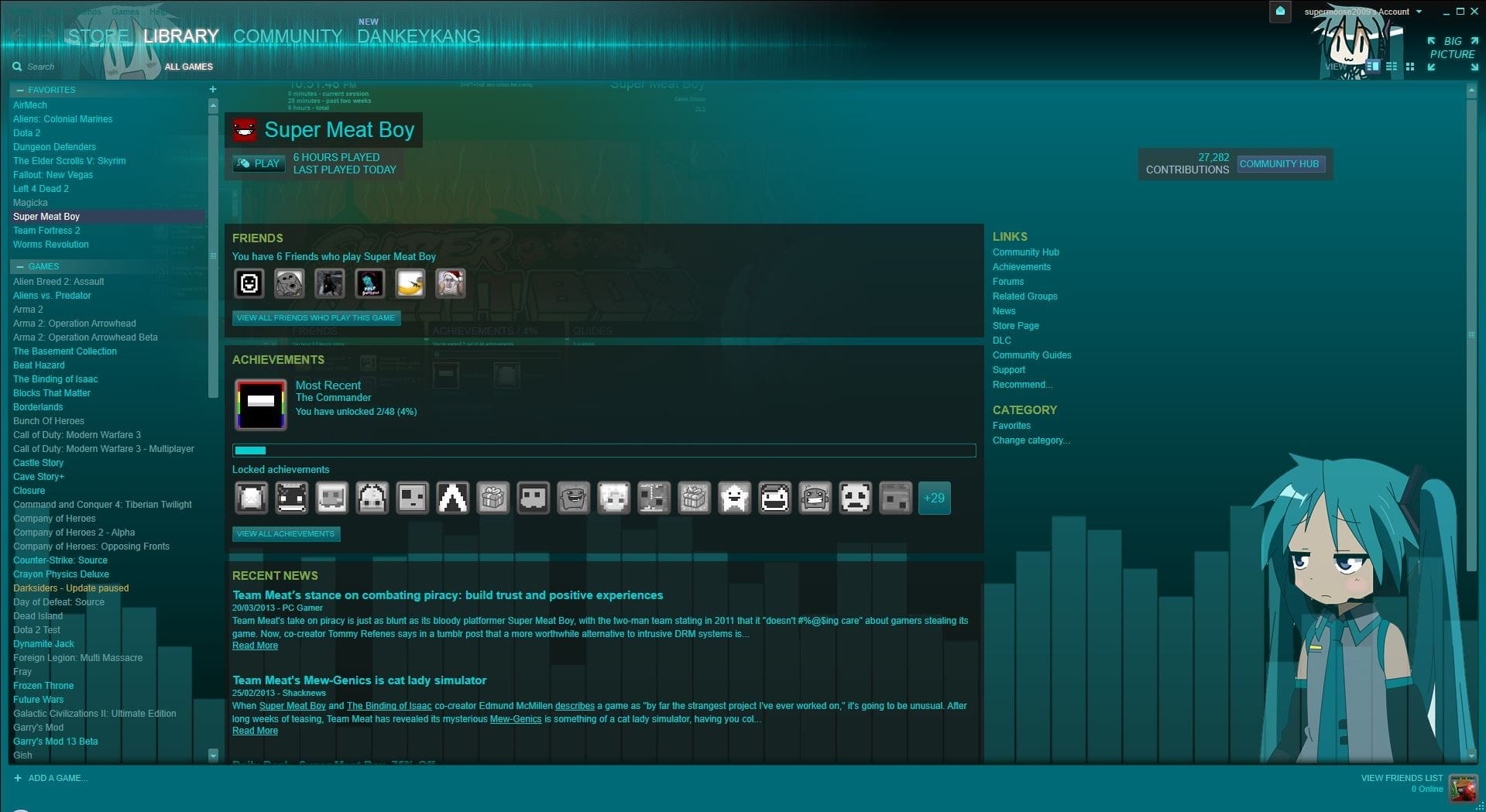Image resolution: width=1486 pixels, height=812 pixels.
Task: Switch to list view layout icon
Action: pos(1392,67)
